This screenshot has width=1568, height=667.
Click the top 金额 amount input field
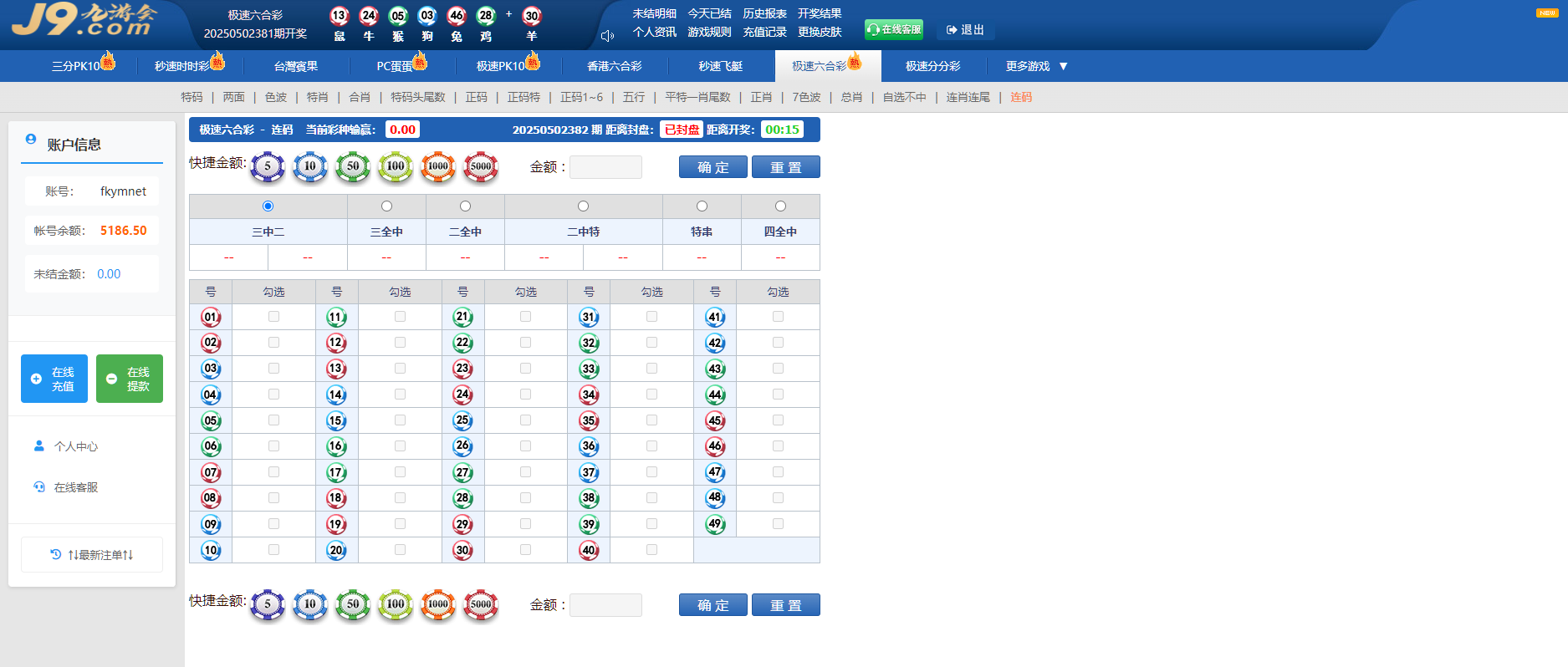pyautogui.click(x=605, y=167)
